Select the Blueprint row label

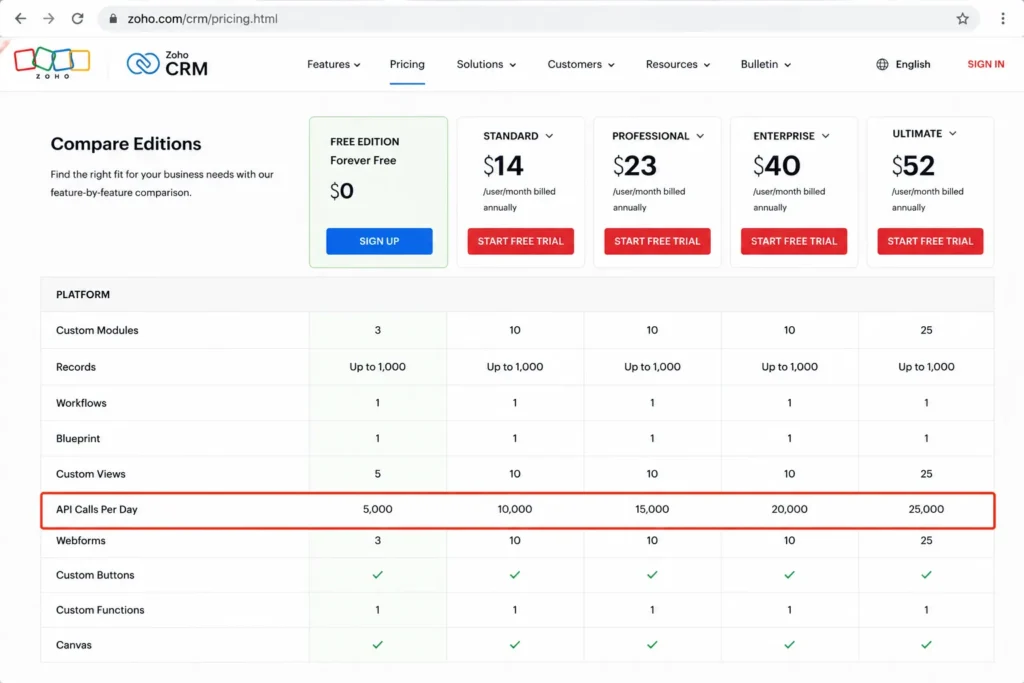coord(78,438)
